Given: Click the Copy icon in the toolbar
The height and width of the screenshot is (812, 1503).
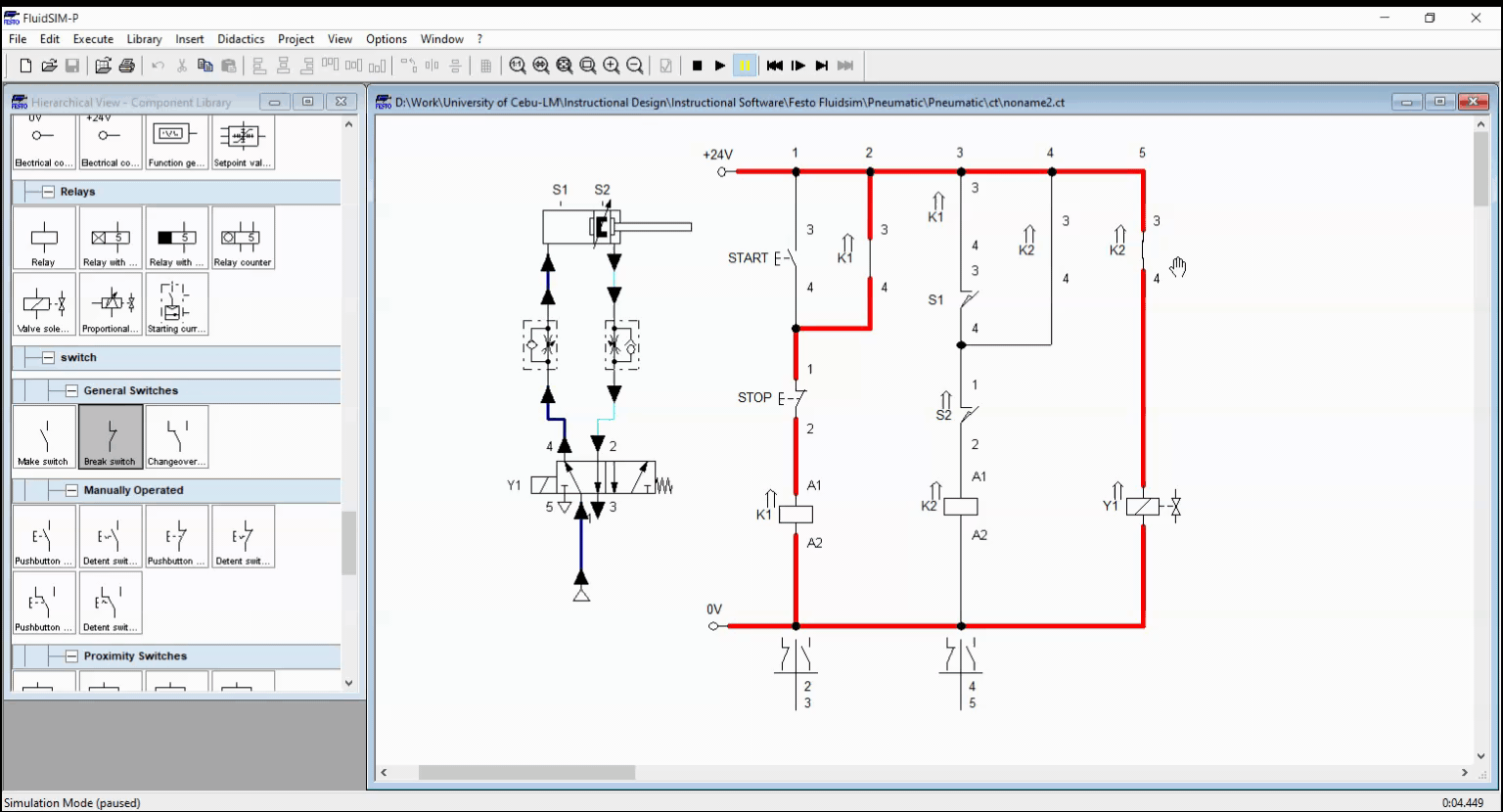Looking at the screenshot, I should [205, 66].
